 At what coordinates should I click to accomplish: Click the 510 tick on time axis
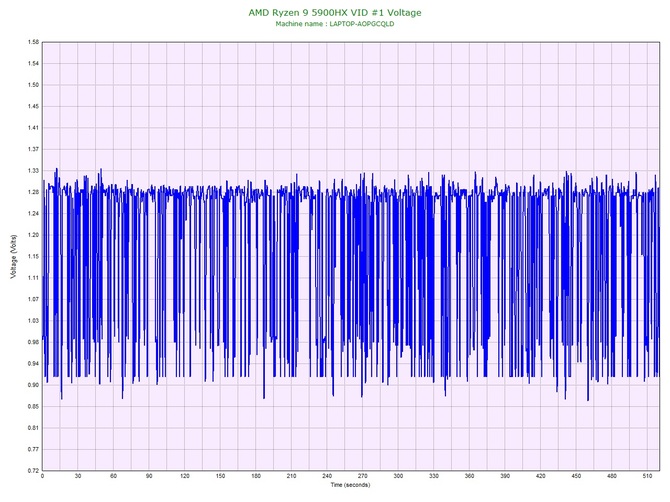[x=647, y=476]
